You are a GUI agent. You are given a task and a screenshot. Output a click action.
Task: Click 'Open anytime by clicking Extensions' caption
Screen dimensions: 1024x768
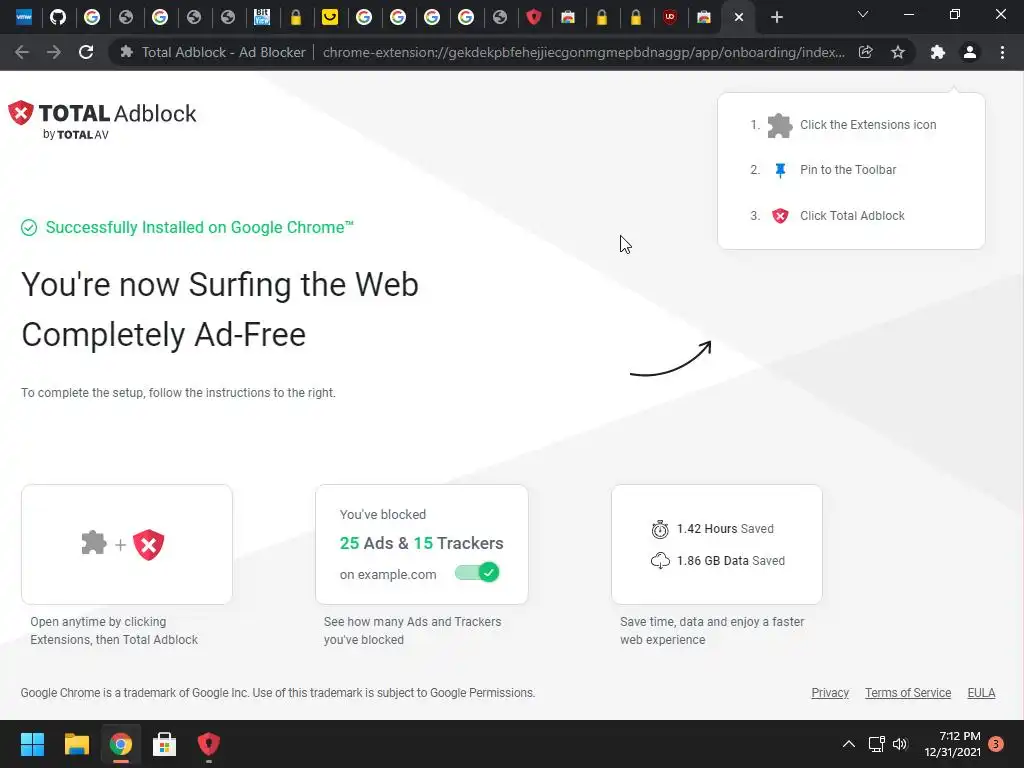[x=114, y=631]
